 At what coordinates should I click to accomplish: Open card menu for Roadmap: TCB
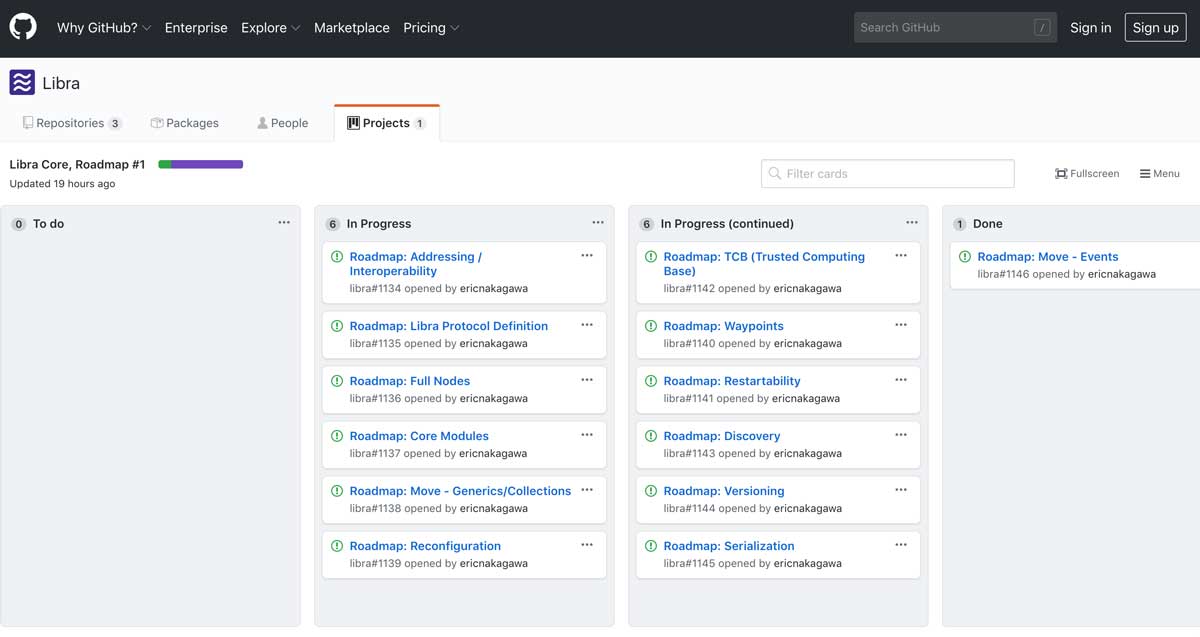pos(901,256)
